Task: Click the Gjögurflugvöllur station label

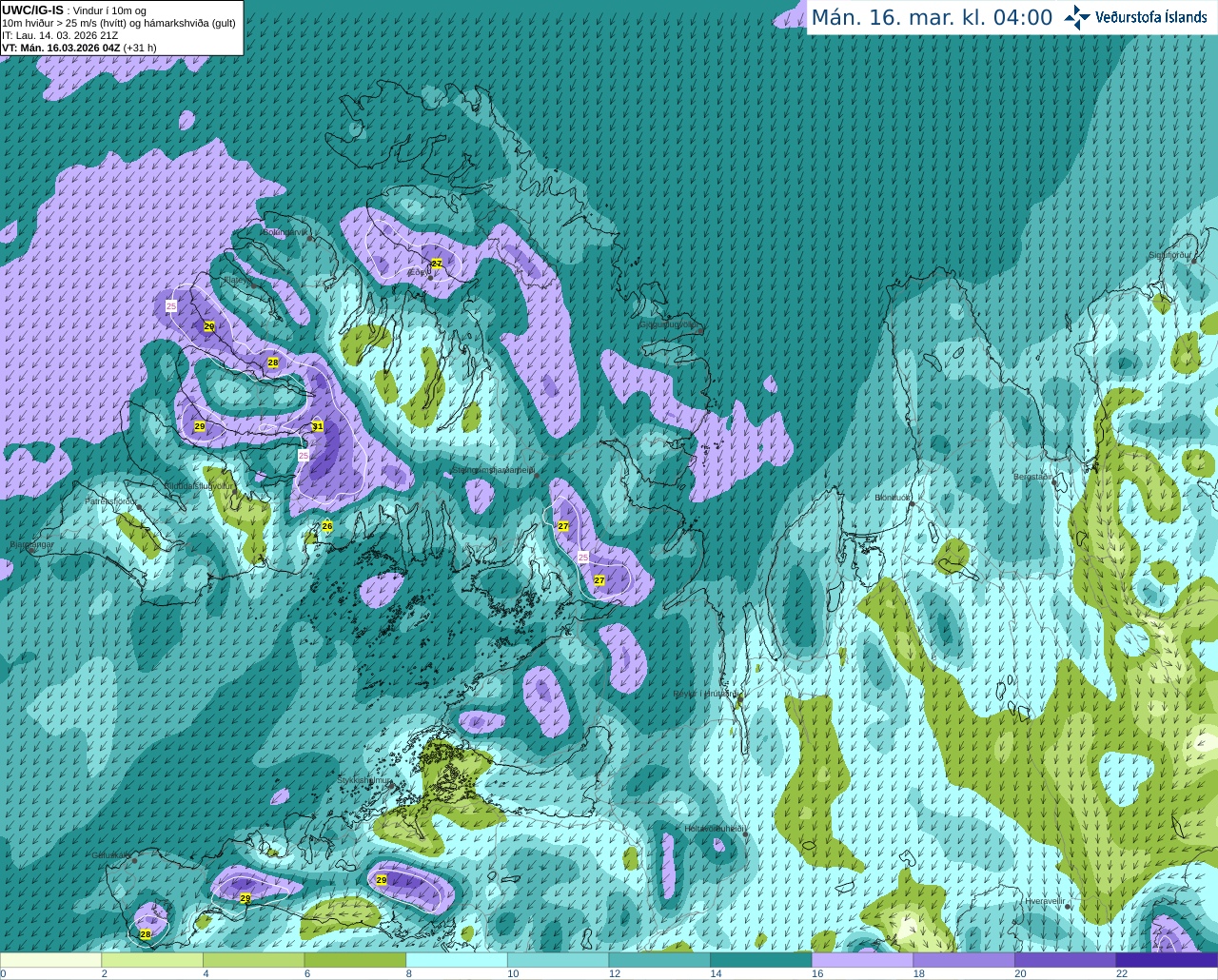Action: (670, 323)
